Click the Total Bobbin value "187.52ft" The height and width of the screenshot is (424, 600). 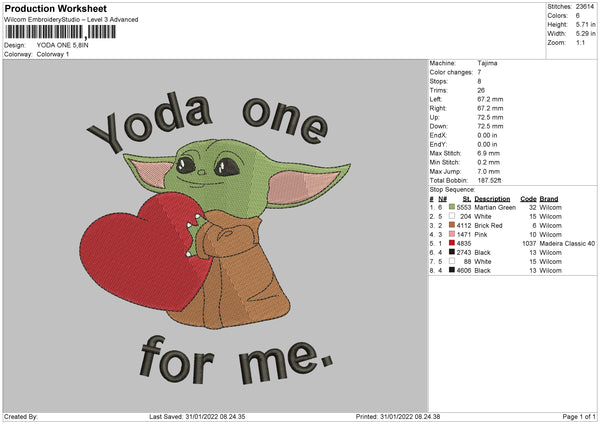click(489, 180)
